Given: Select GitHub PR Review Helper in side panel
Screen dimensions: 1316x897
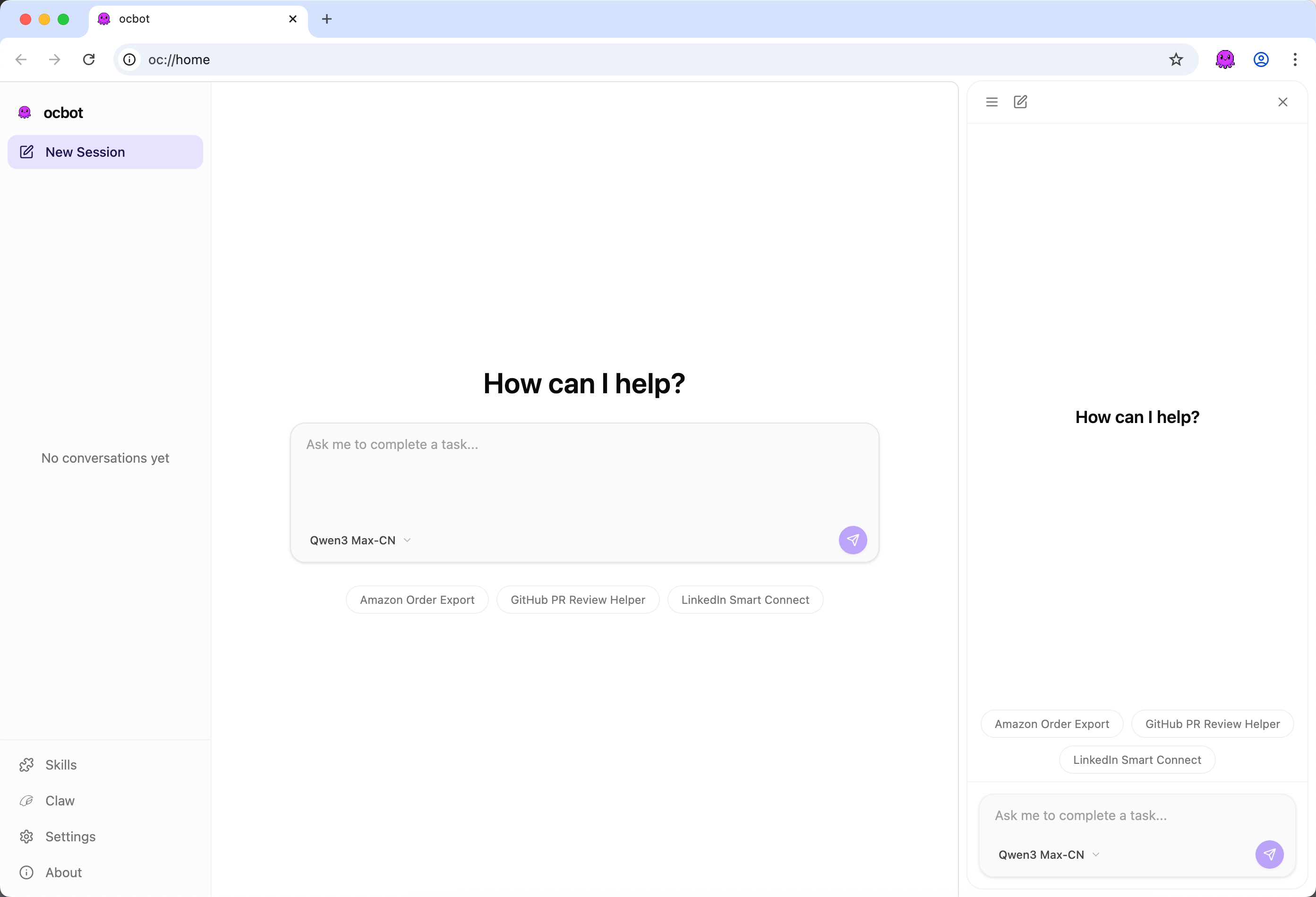Looking at the screenshot, I should pos(1212,724).
